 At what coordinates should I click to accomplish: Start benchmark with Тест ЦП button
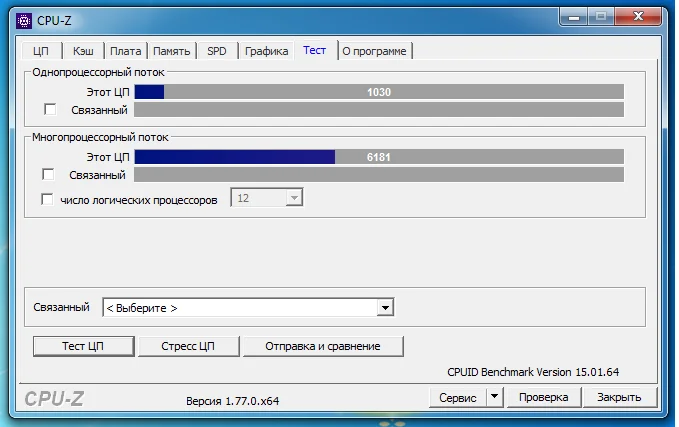[x=83, y=346]
